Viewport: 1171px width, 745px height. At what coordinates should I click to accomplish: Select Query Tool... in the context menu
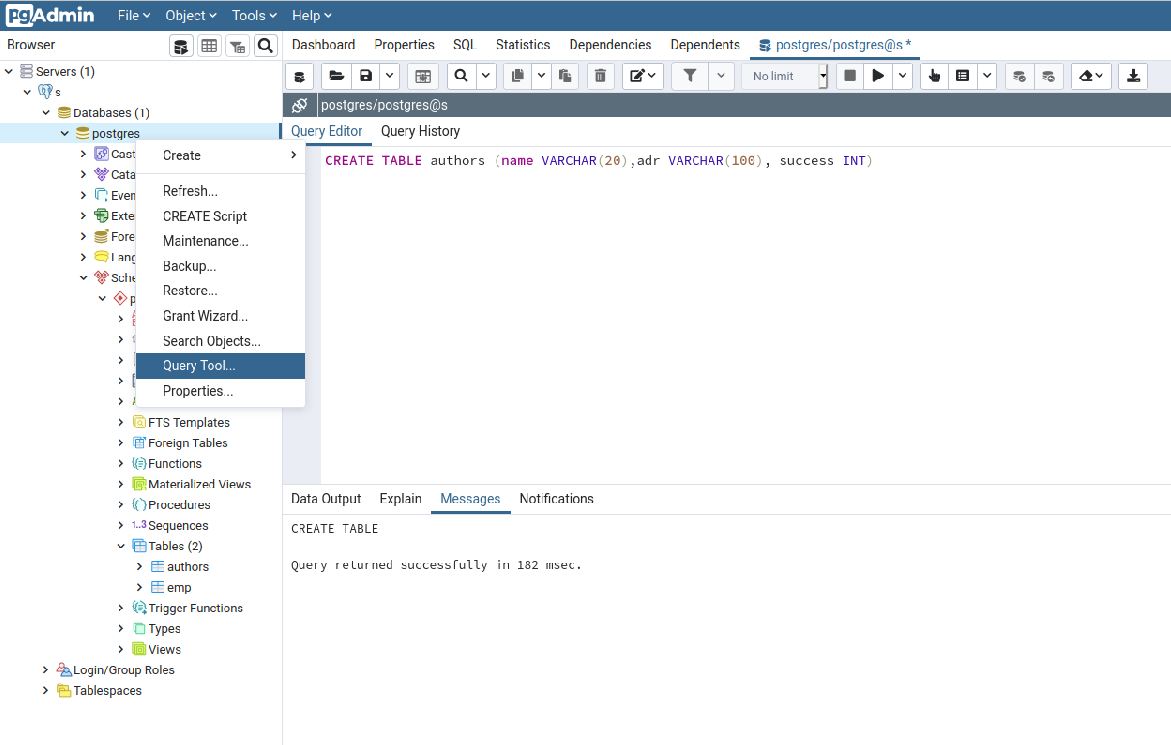(199, 366)
